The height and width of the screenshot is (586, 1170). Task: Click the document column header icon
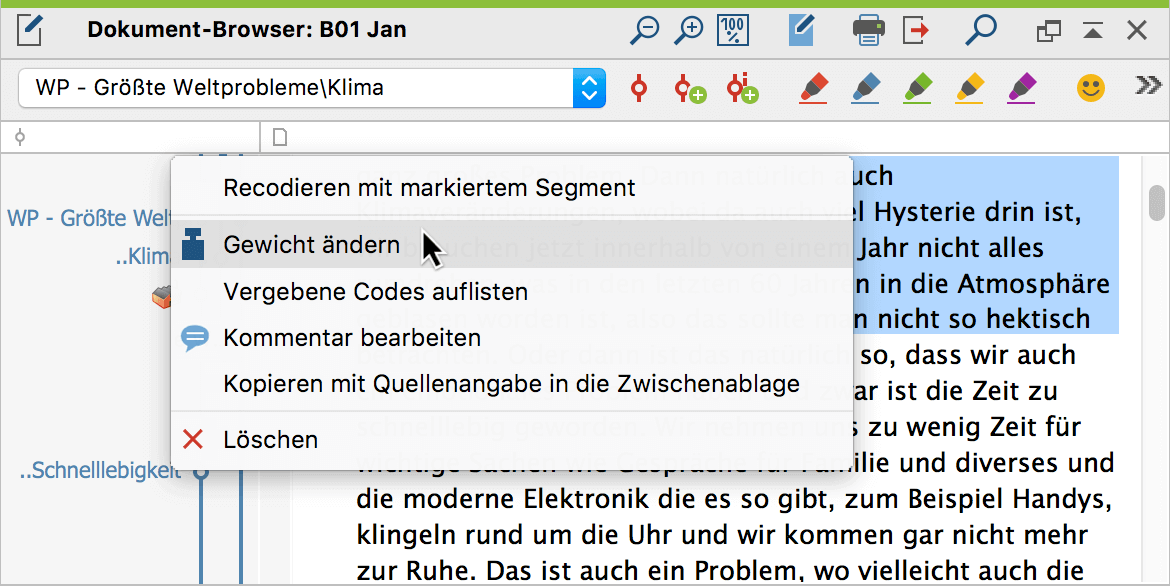(280, 137)
